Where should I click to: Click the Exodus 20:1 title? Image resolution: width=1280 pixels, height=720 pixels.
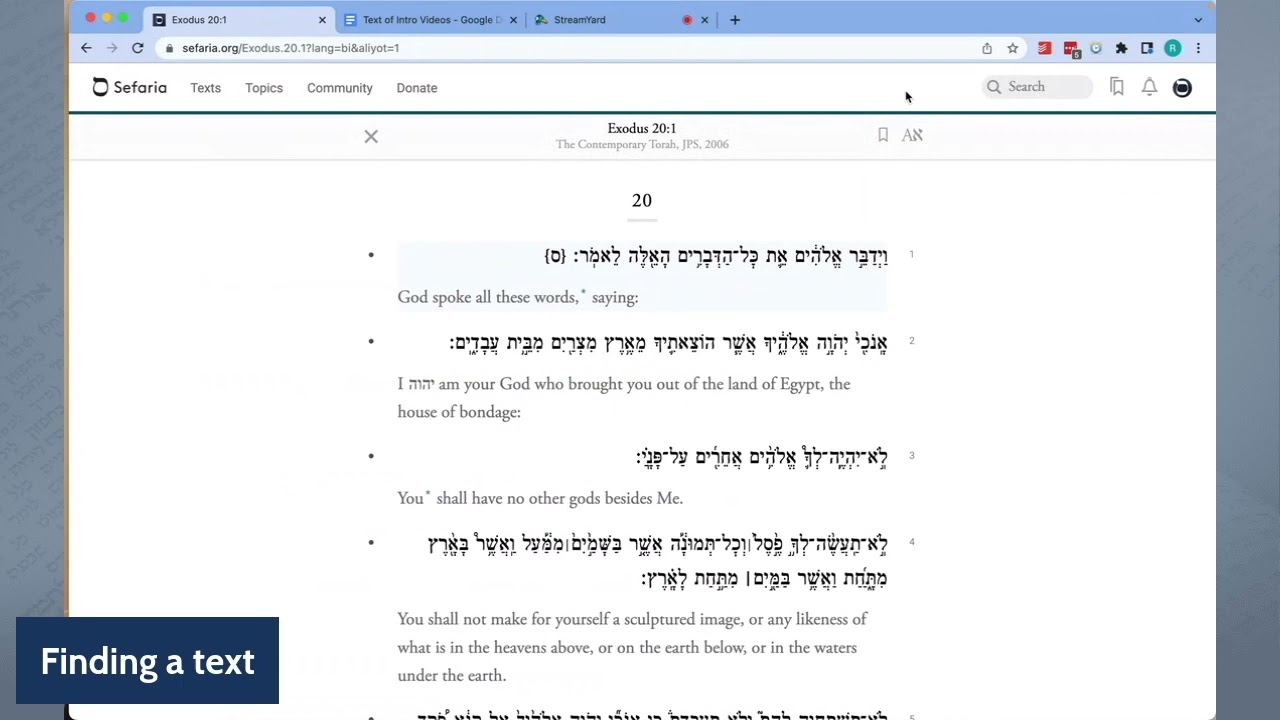click(x=642, y=128)
